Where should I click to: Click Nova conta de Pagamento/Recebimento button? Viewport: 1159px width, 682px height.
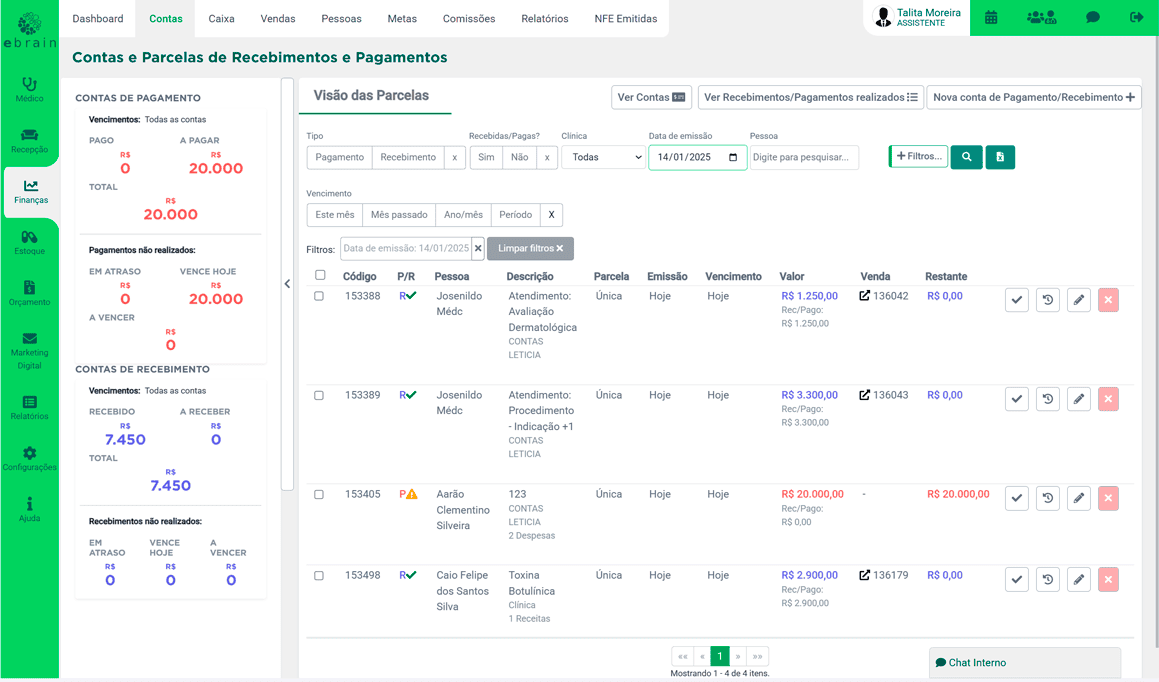coord(1033,97)
